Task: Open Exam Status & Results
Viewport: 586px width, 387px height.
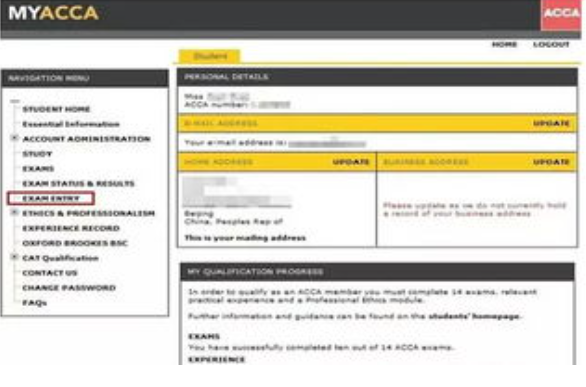Action: 78,183
